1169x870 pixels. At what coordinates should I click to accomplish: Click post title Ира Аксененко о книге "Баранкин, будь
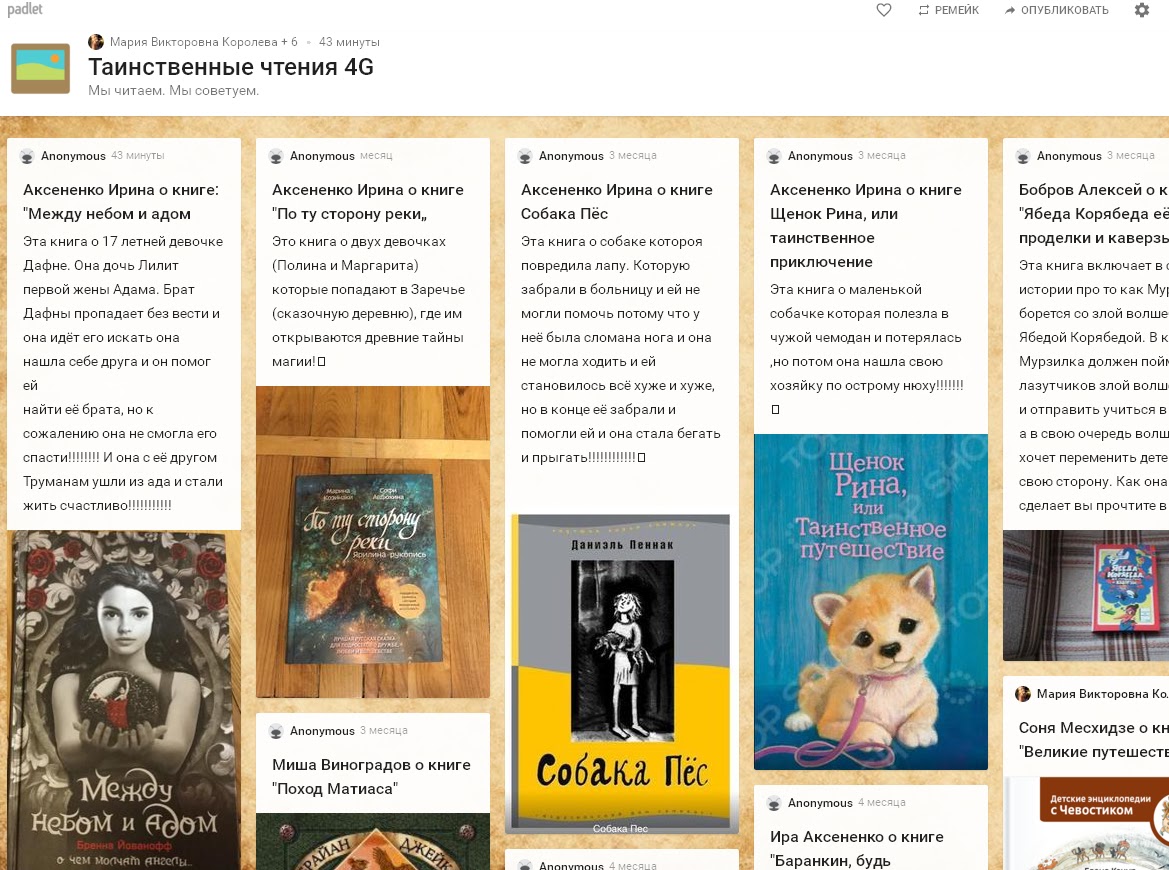857,848
